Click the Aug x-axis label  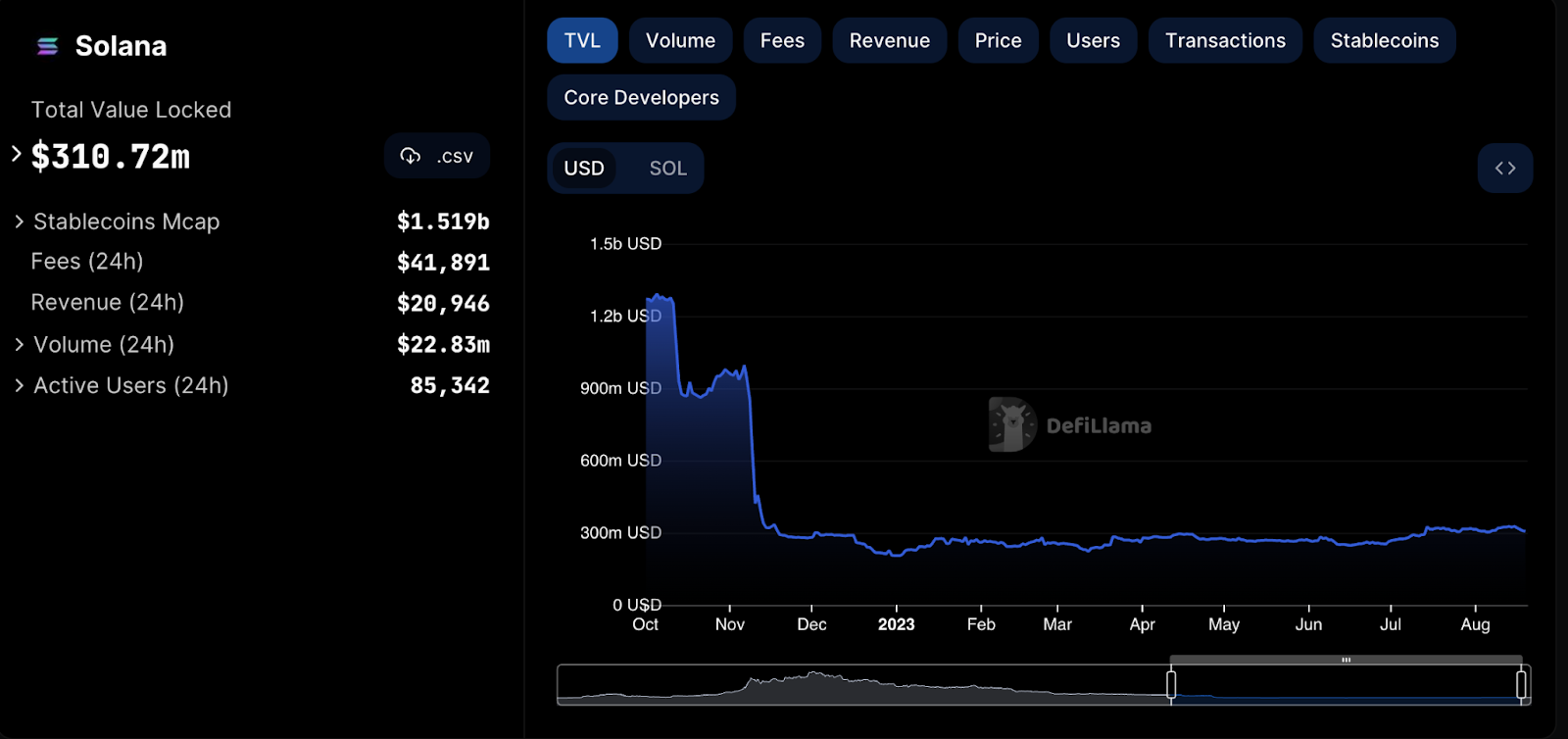(x=1475, y=624)
